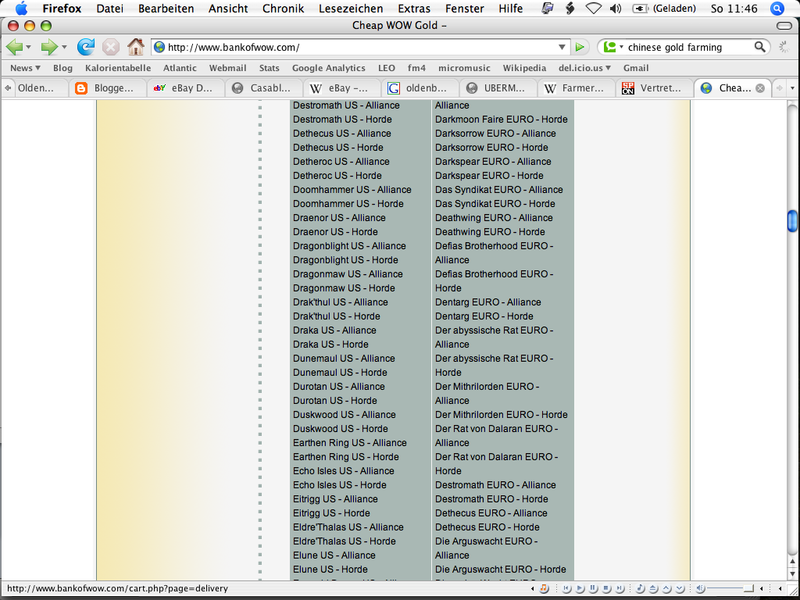The image size is (800, 600).
Task: Open the list-all-tabs dropdown at the tab bar end
Action: 792,88
